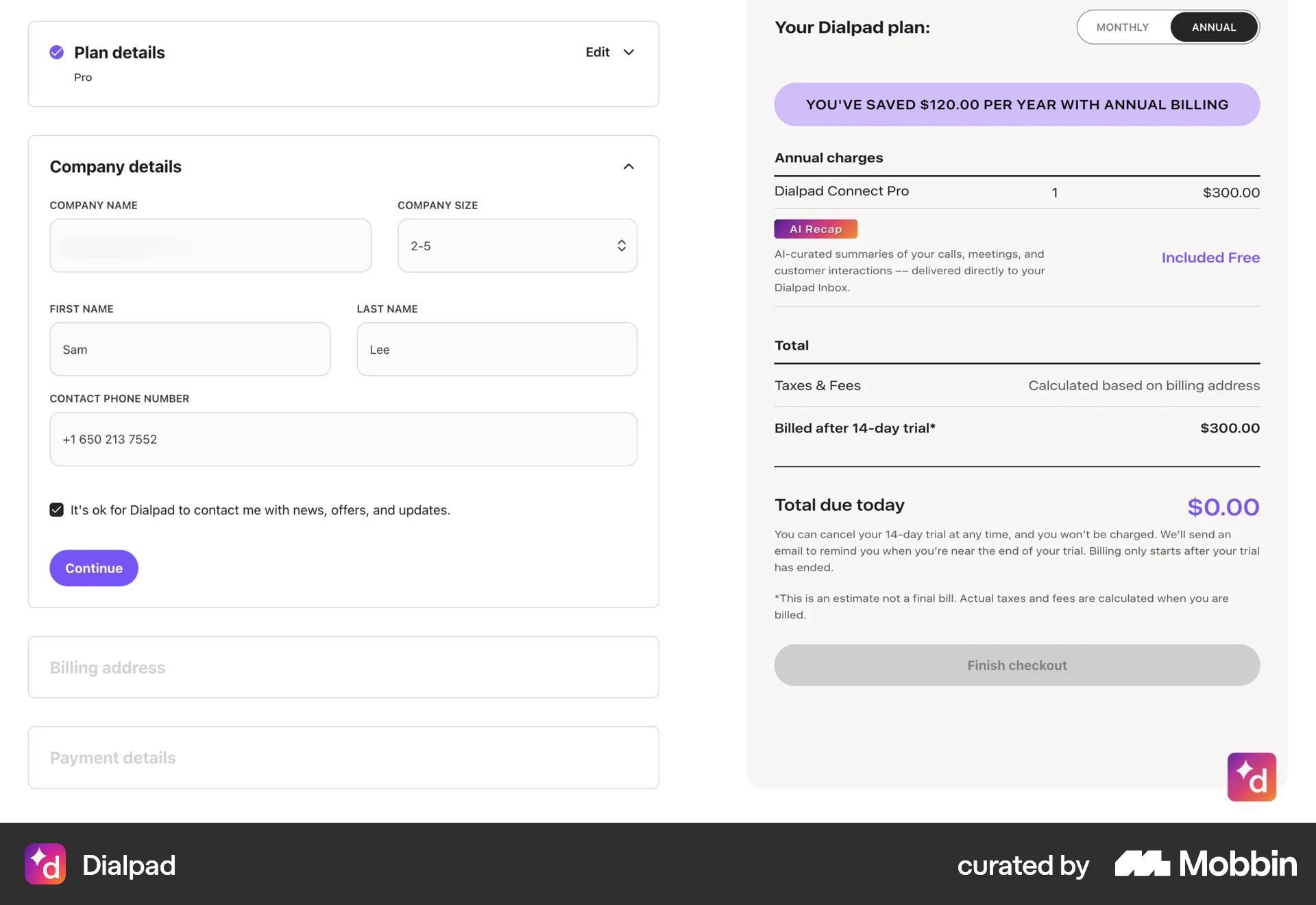The height and width of the screenshot is (905, 1316).
Task: Select the Annual billing option
Action: click(1214, 27)
